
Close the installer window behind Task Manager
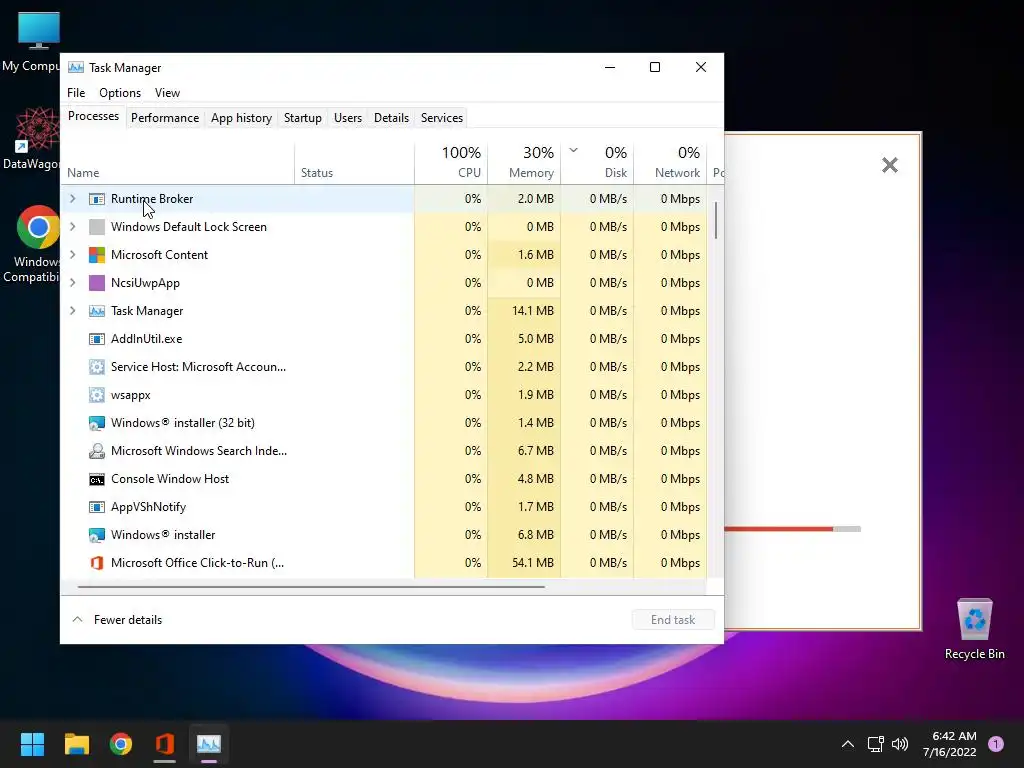coord(889,165)
